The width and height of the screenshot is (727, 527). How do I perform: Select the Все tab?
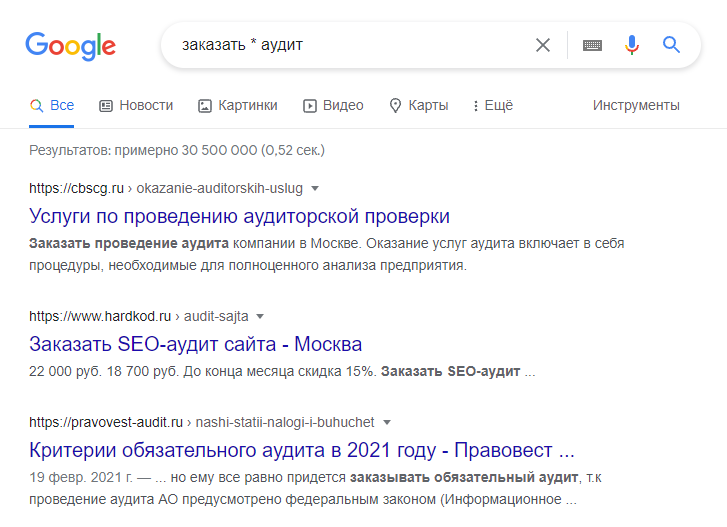point(51,106)
